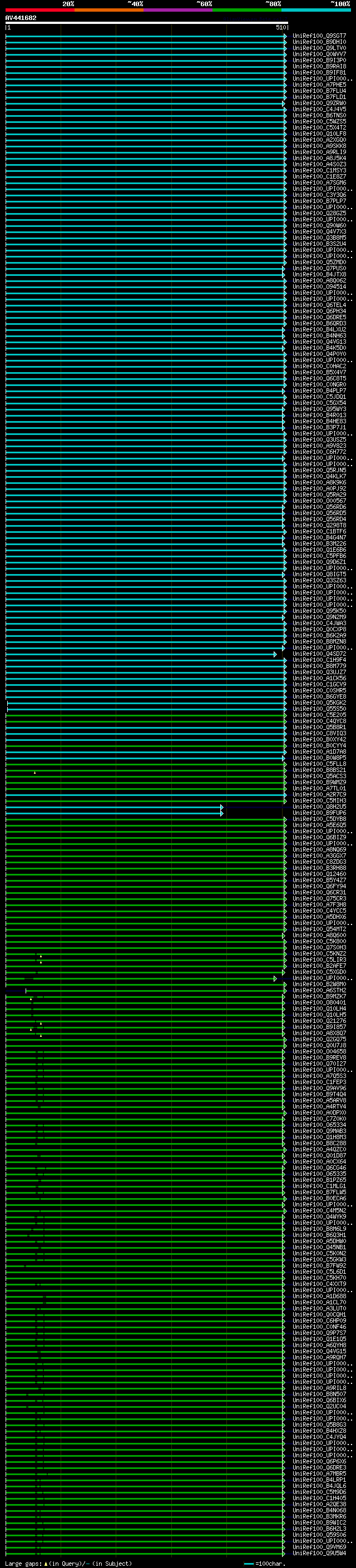Open hit UniRef100_C3Y3Q6

319,195
